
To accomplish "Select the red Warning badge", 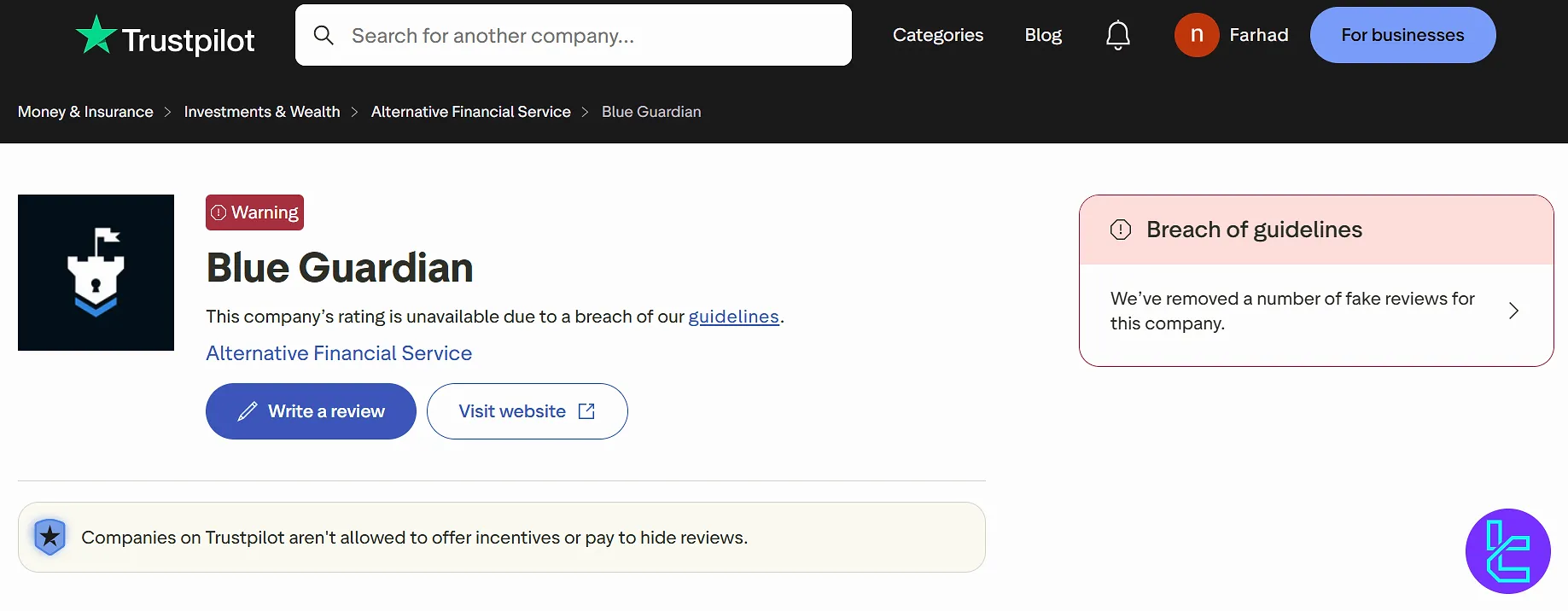I will coord(254,212).
